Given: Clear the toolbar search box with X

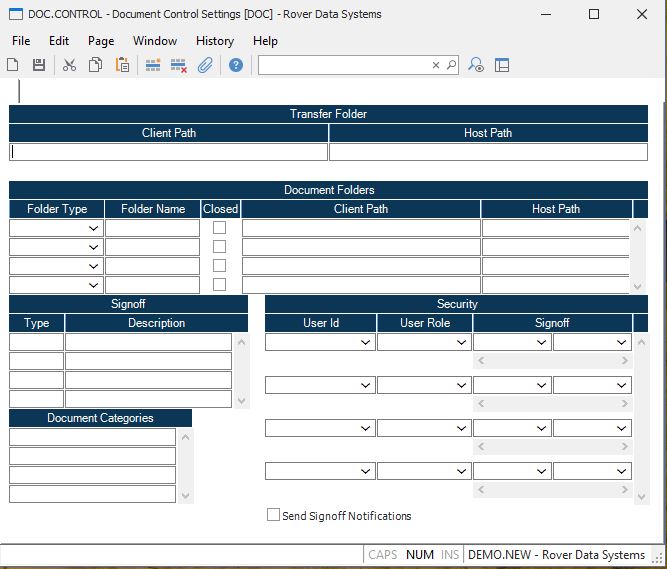Looking at the screenshot, I should point(436,65).
